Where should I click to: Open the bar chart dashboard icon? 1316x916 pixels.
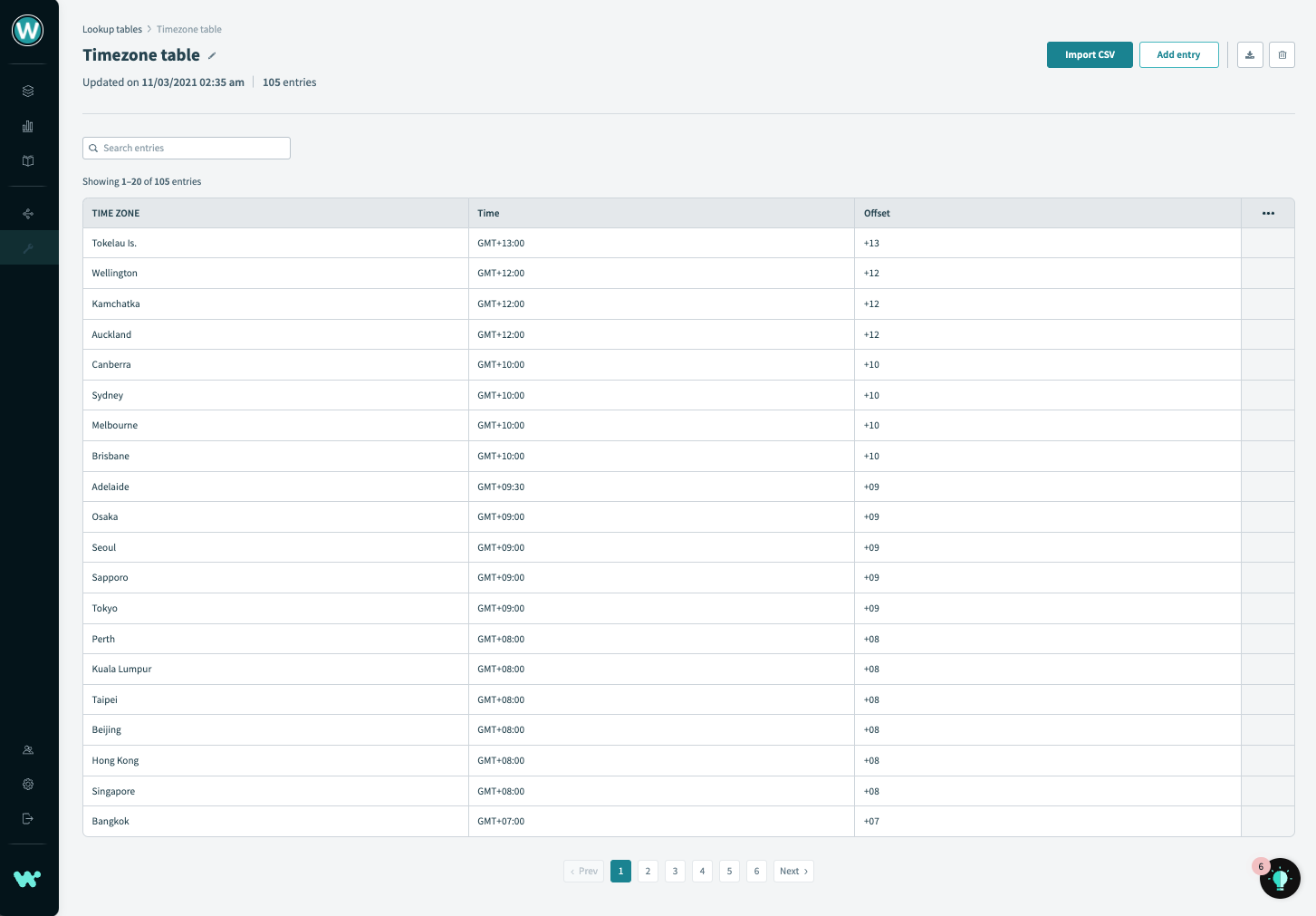point(28,126)
